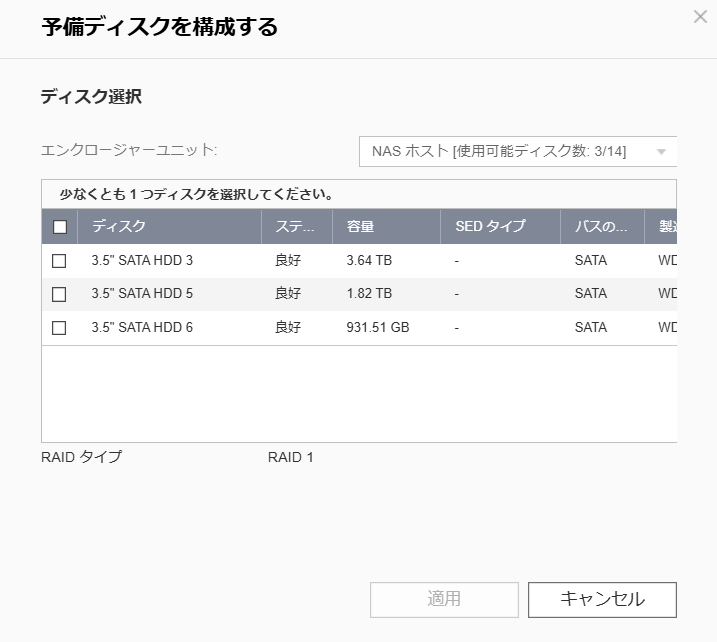Toggle the select-all checkbox in table header
This screenshot has width=717, height=642.
click(x=60, y=227)
